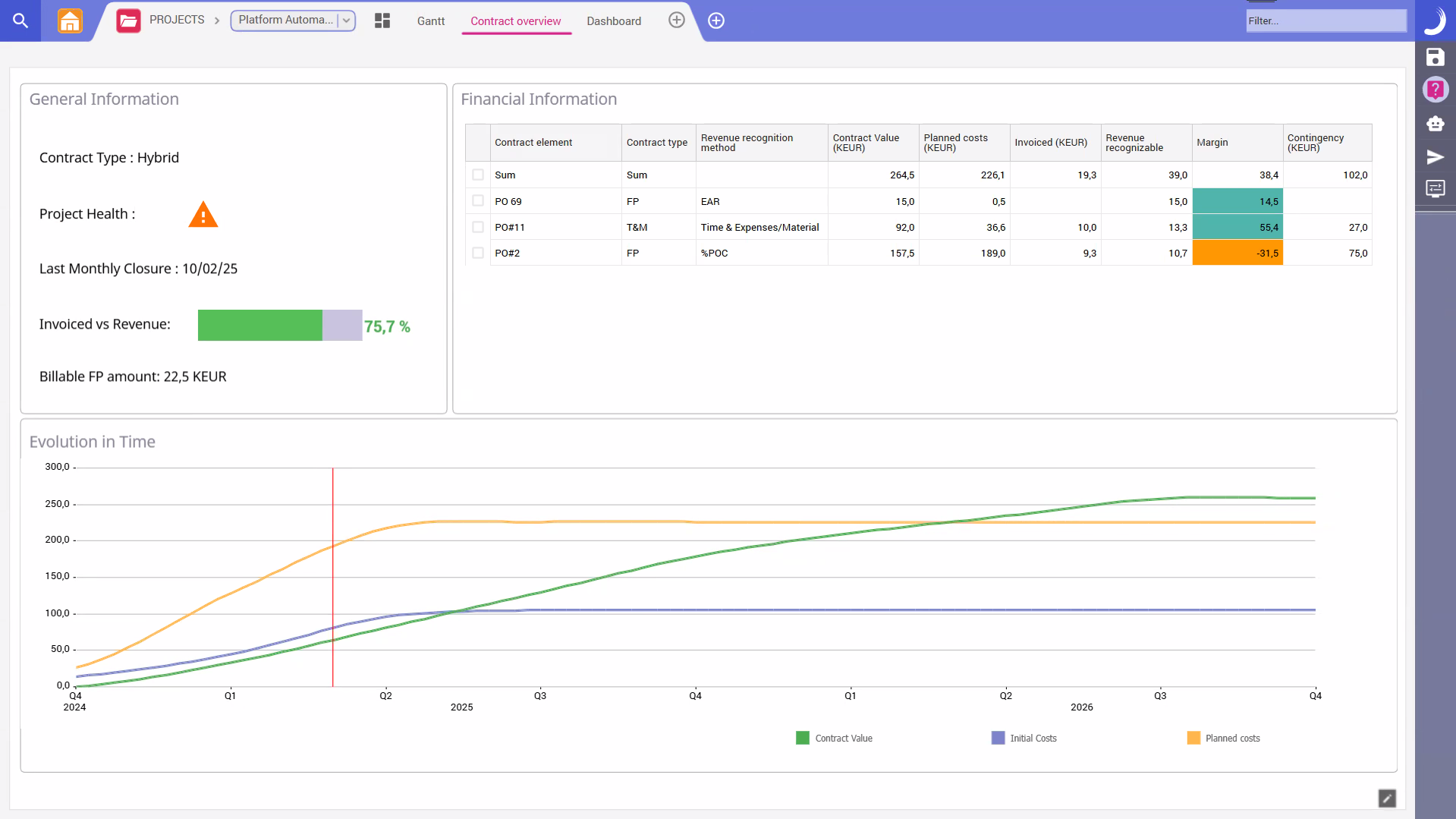This screenshot has width=1456, height=819.
Task: Click the 102,0 contingency sum cell
Action: point(1328,175)
